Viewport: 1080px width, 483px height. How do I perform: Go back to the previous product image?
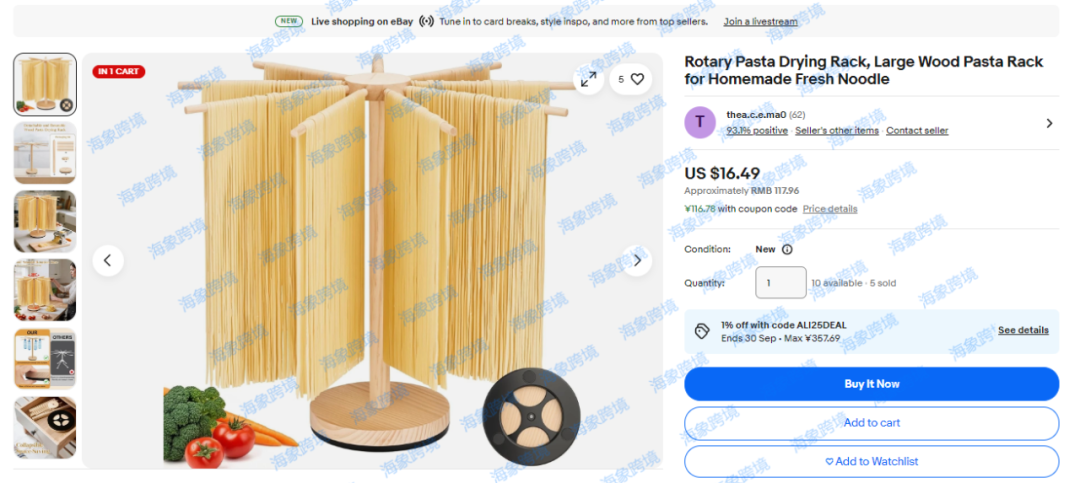click(x=107, y=260)
